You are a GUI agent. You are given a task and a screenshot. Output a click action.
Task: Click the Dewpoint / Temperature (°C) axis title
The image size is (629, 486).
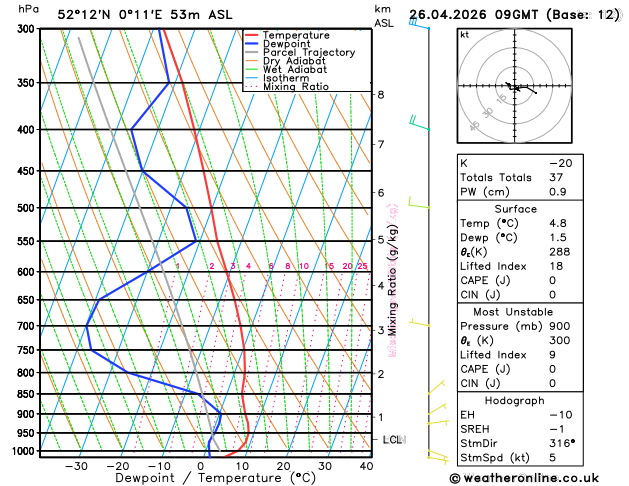(215, 478)
